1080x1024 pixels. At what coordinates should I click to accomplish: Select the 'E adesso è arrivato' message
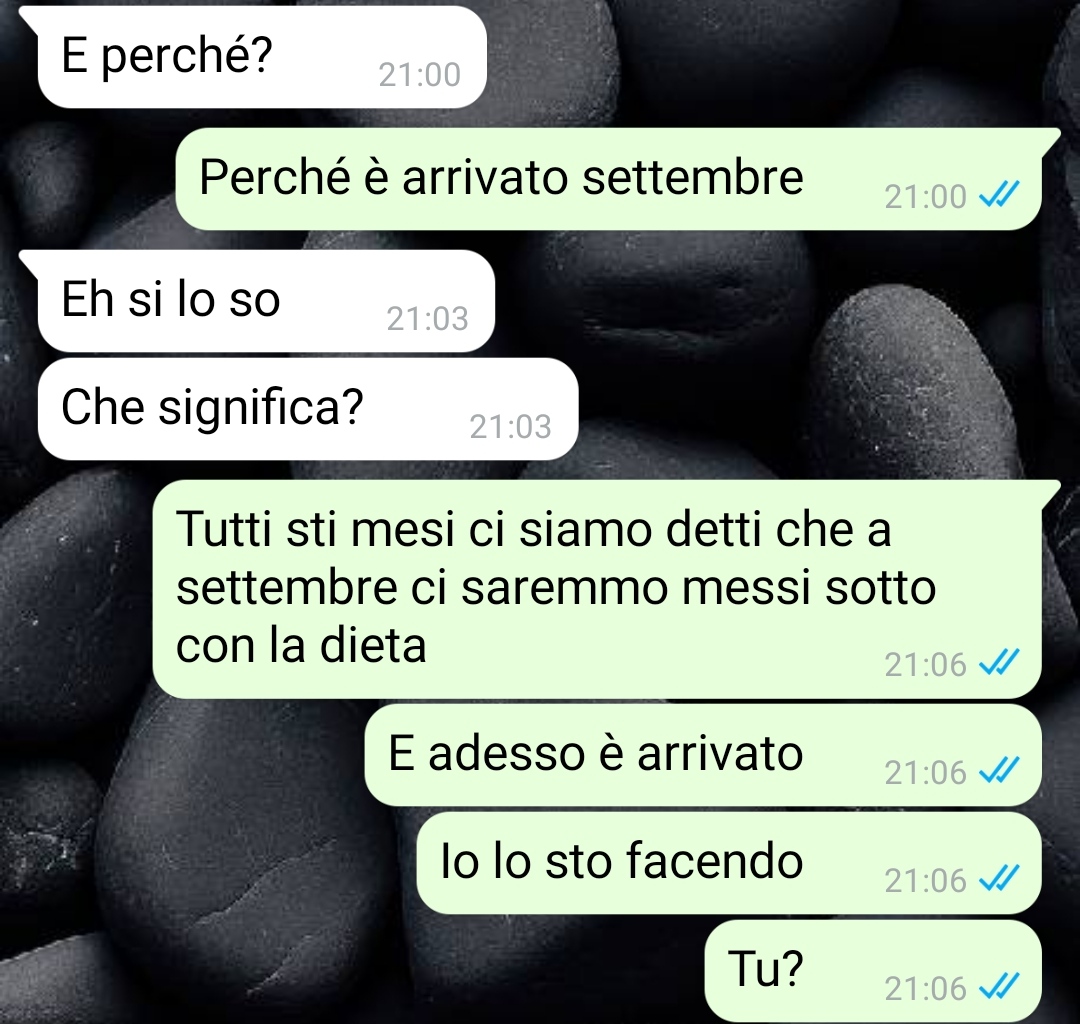pos(703,755)
